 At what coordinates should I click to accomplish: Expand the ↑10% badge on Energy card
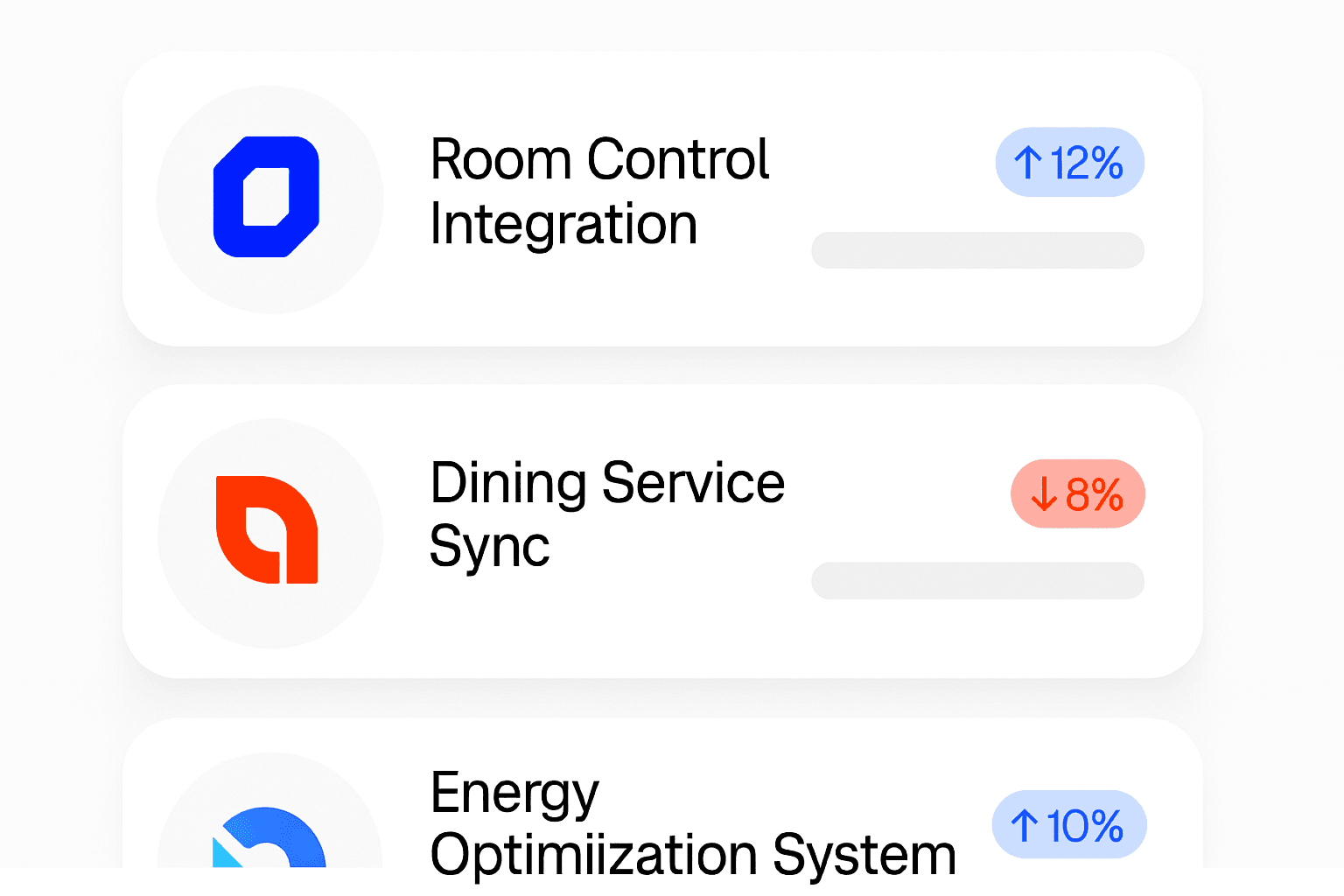click(x=1069, y=824)
